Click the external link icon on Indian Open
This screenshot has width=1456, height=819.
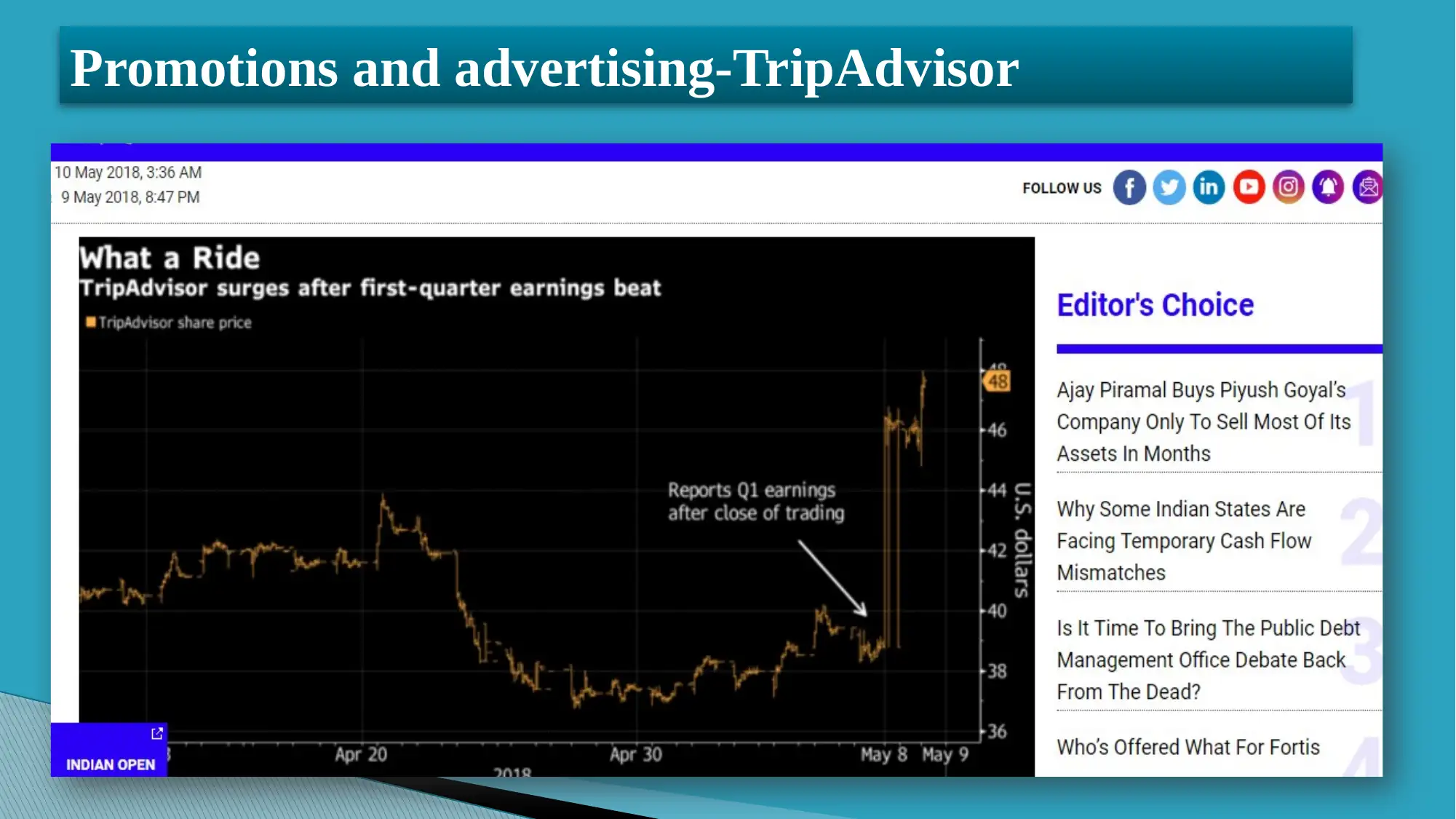pos(157,733)
